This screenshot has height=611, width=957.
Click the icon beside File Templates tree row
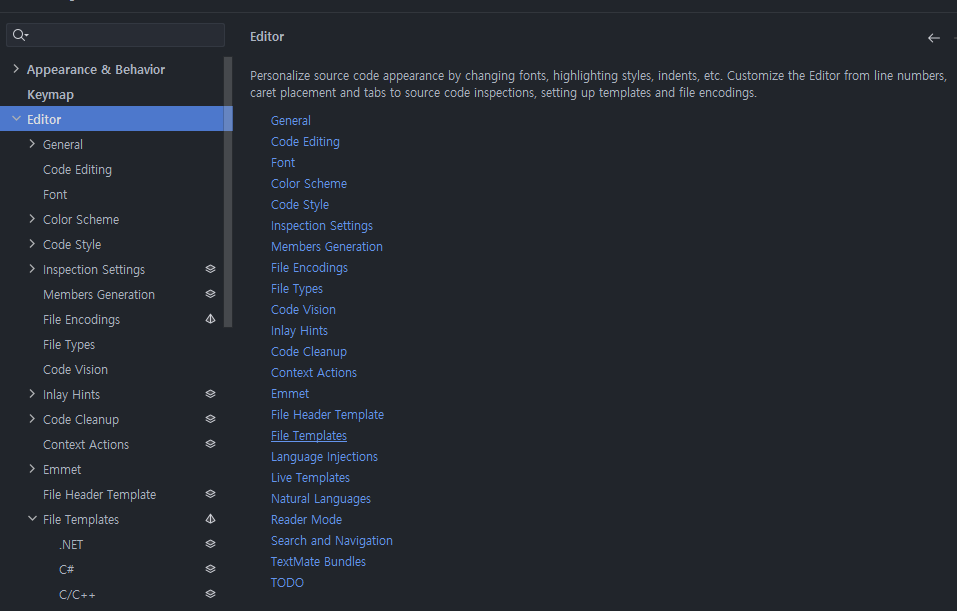211,519
